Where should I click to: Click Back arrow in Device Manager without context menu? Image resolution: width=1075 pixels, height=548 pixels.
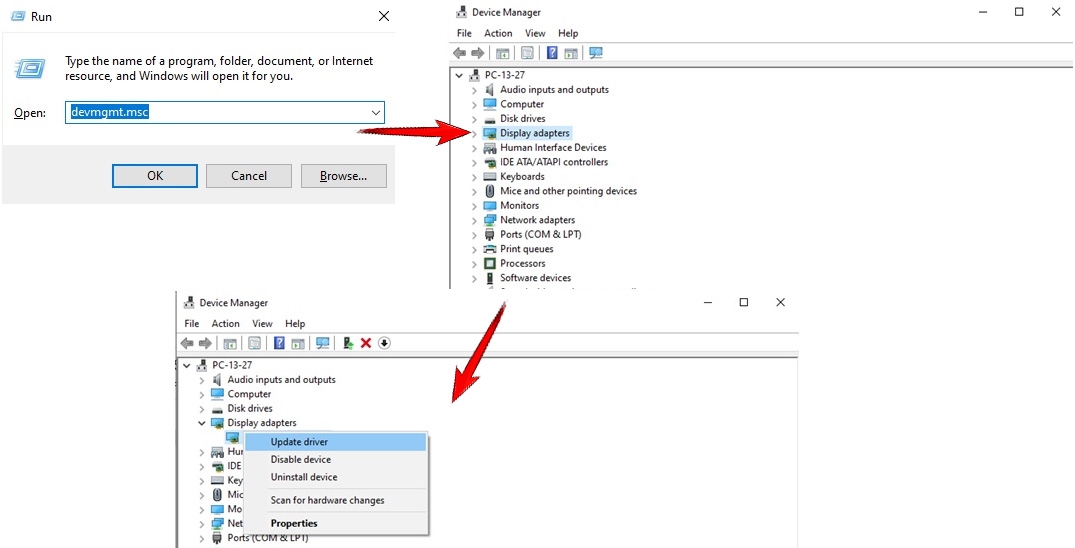(460, 53)
